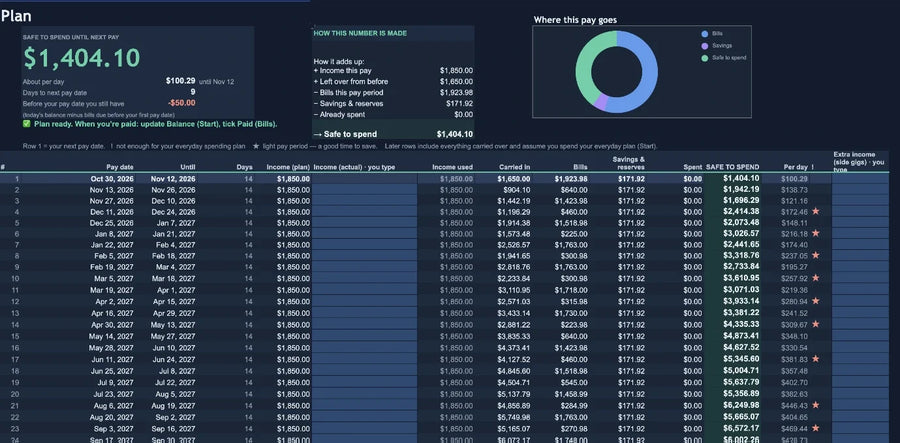Click 'Income (actual) · you type' column header
900x443 pixels.
pos(354,167)
